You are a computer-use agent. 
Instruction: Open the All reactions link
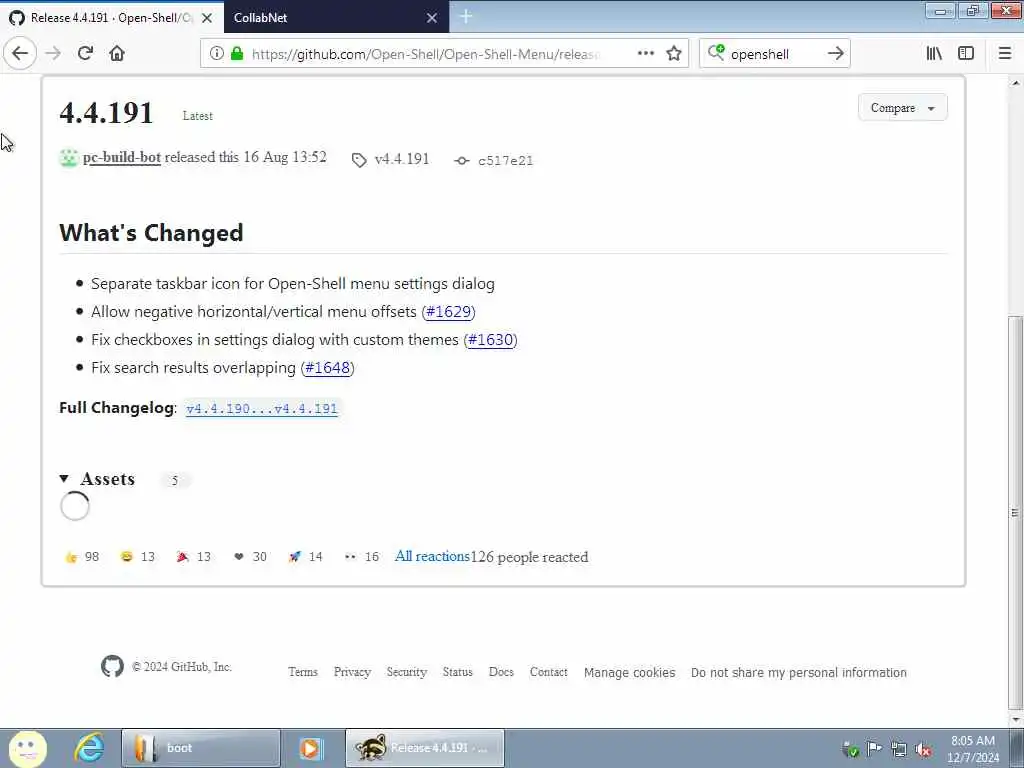tap(432, 556)
